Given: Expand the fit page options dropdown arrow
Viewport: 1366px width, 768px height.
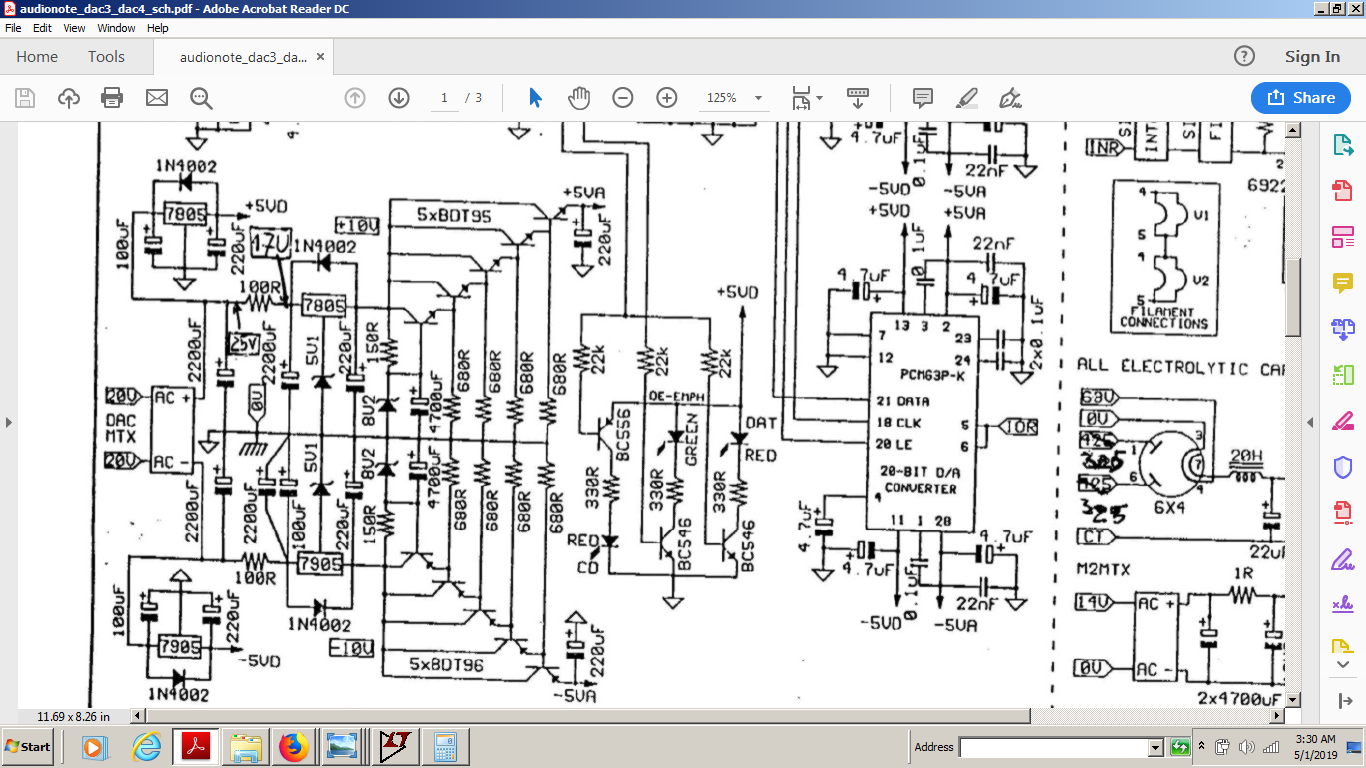Looking at the screenshot, I should pos(820,98).
